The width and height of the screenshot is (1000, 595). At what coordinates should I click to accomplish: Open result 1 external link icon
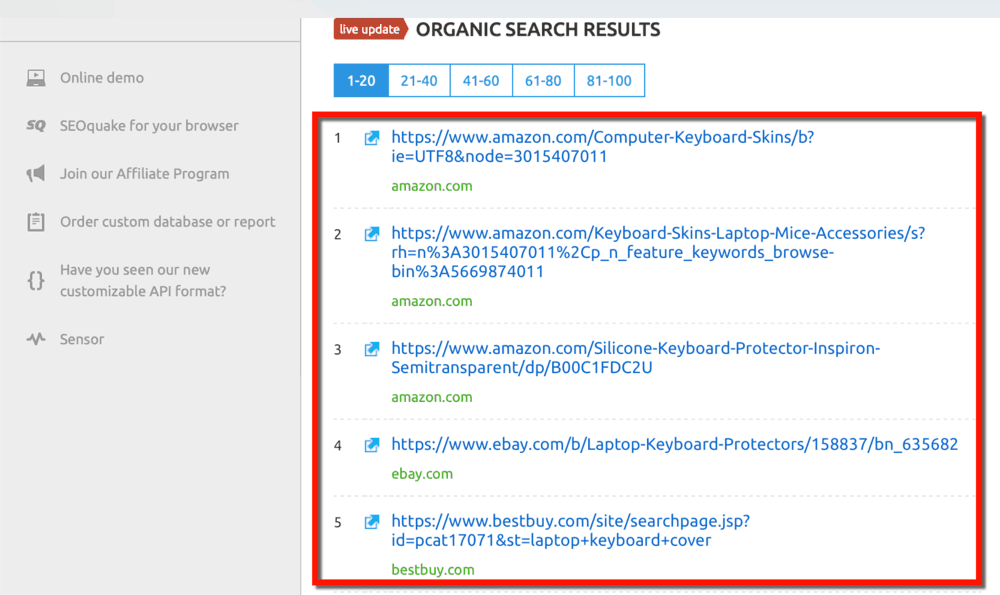tap(372, 138)
